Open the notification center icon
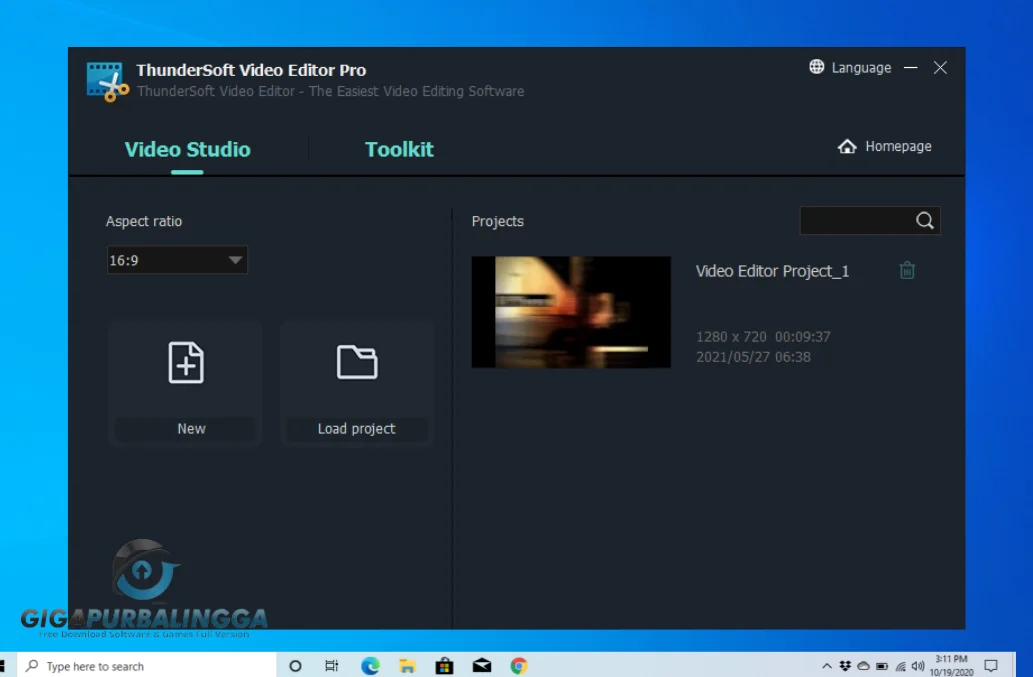Viewport: 1033px width, 677px height. 991,666
